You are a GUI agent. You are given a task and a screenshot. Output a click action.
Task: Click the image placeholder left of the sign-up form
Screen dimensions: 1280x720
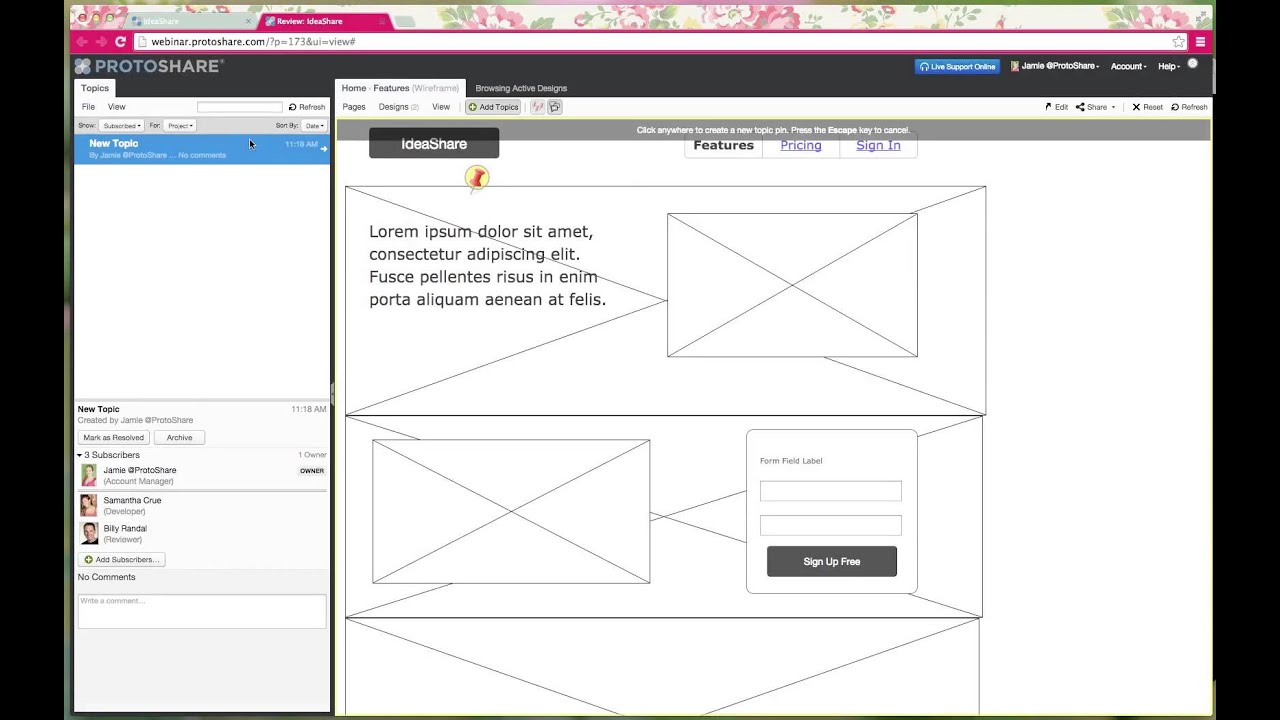[511, 511]
